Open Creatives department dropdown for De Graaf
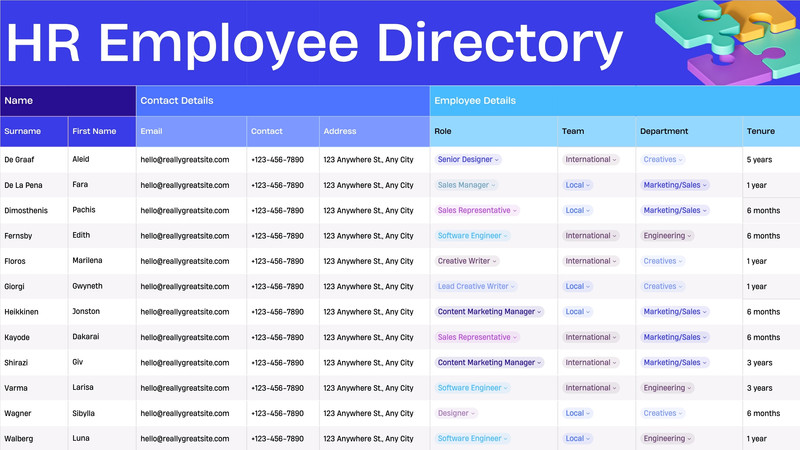The image size is (800, 450). coord(662,160)
